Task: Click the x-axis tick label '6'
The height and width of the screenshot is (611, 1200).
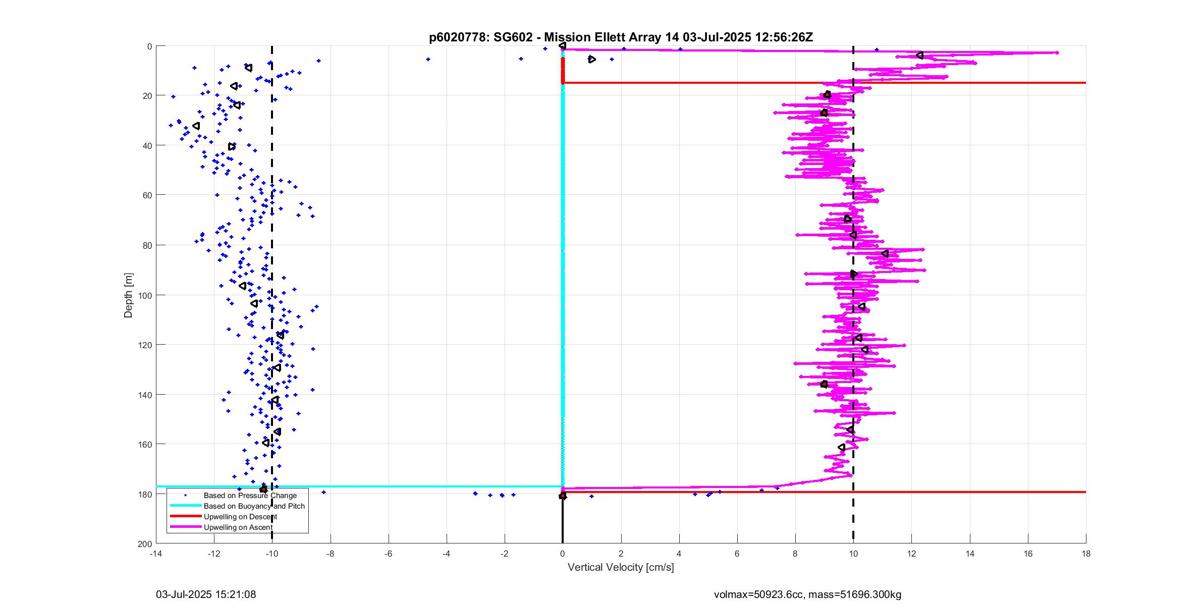Action: coord(737,553)
